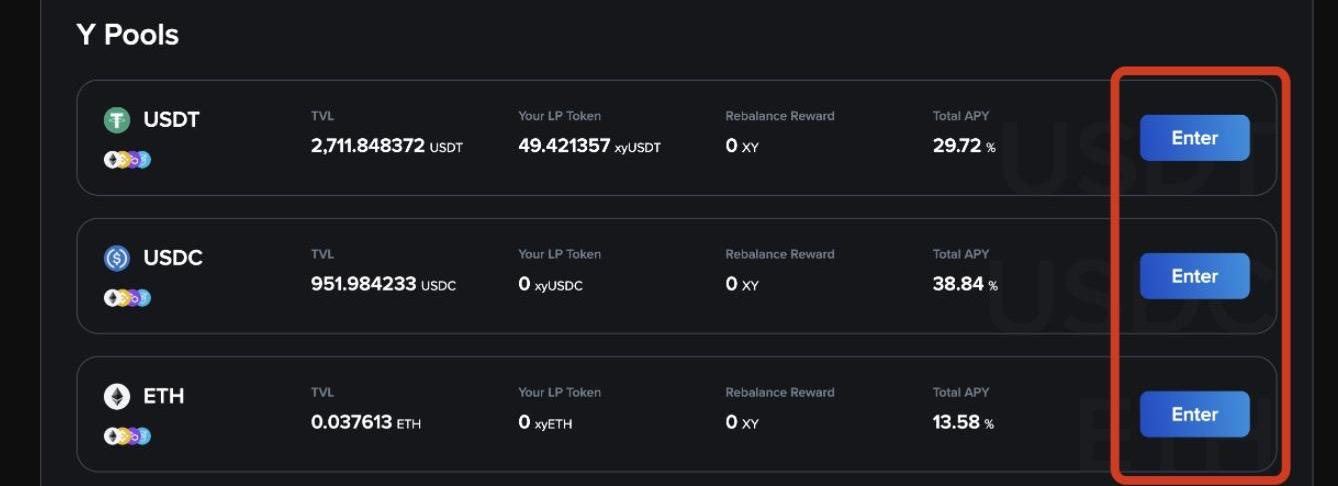Click the chain icons under USDT

(127, 159)
